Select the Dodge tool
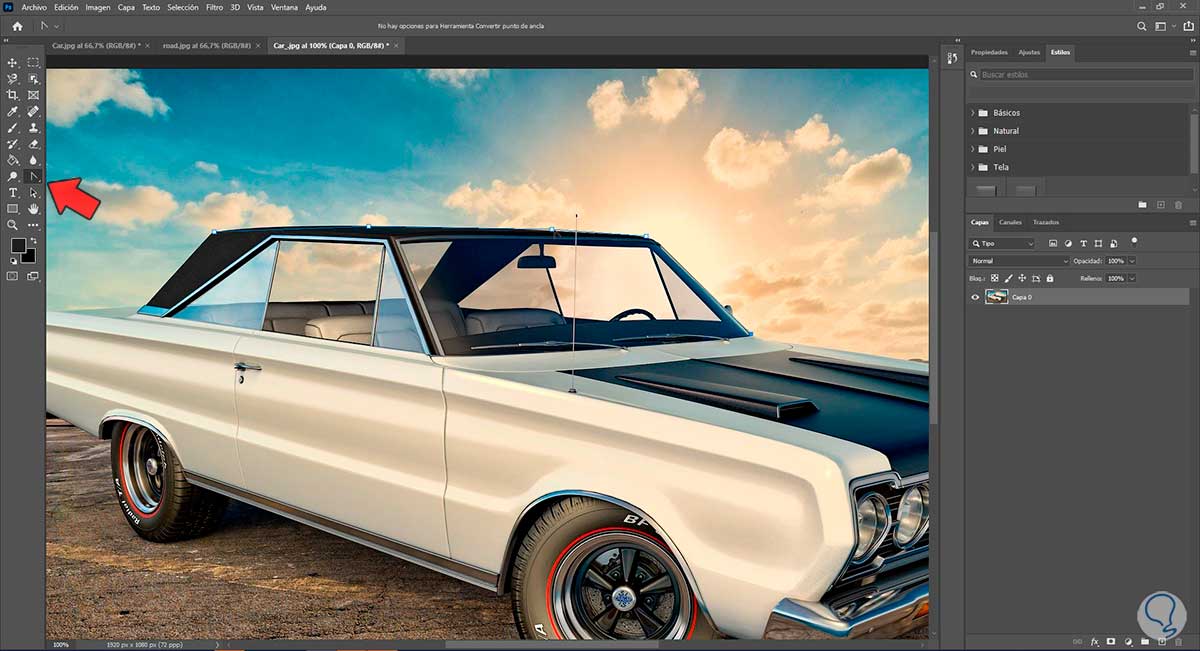The image size is (1200, 651). coord(13,176)
